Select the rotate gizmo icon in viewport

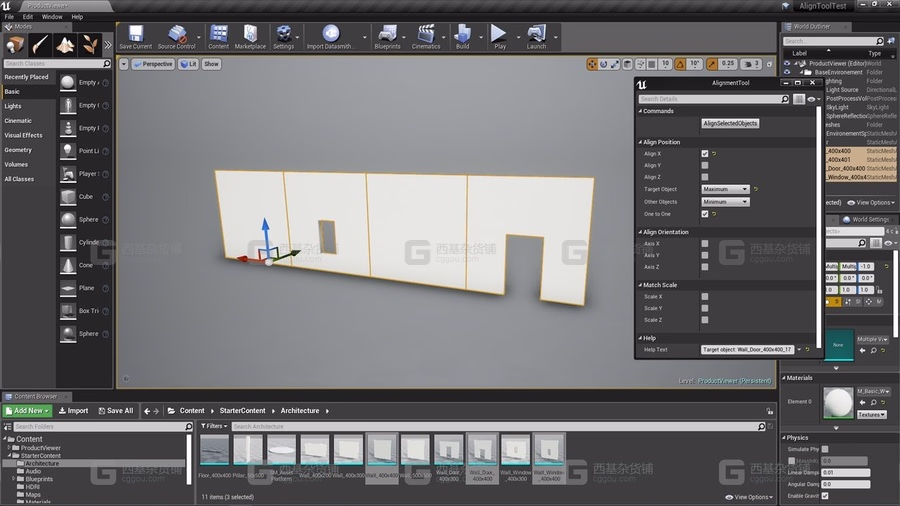pyautogui.click(x=603, y=64)
